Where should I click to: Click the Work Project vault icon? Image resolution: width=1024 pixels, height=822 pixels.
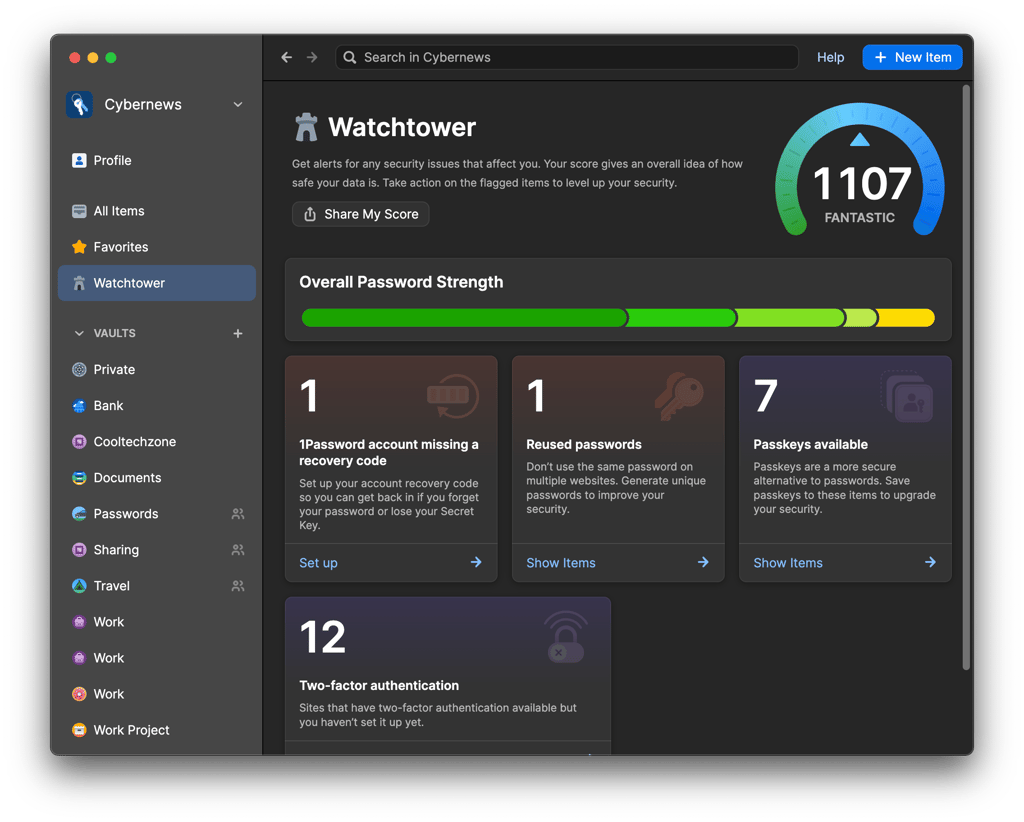[x=79, y=730]
